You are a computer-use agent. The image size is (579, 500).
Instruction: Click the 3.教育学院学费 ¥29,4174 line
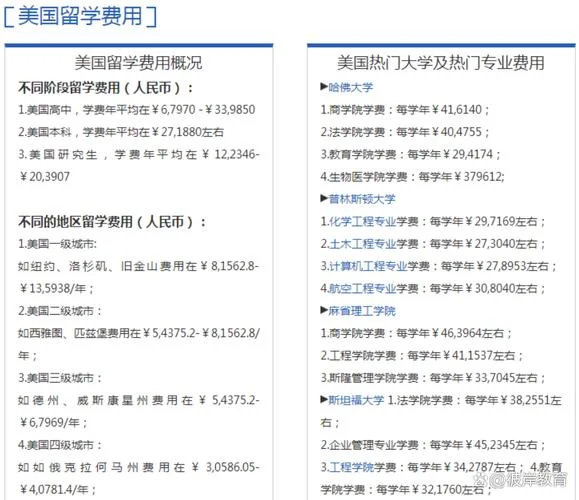click(410, 154)
